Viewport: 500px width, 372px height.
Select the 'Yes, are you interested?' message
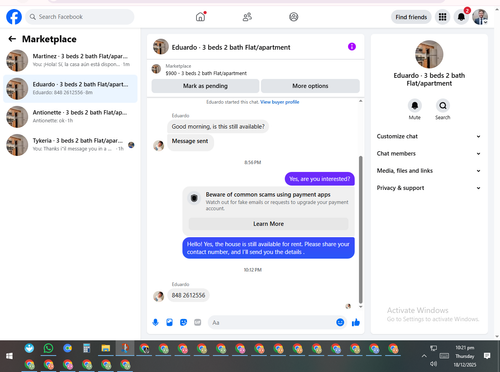320,179
